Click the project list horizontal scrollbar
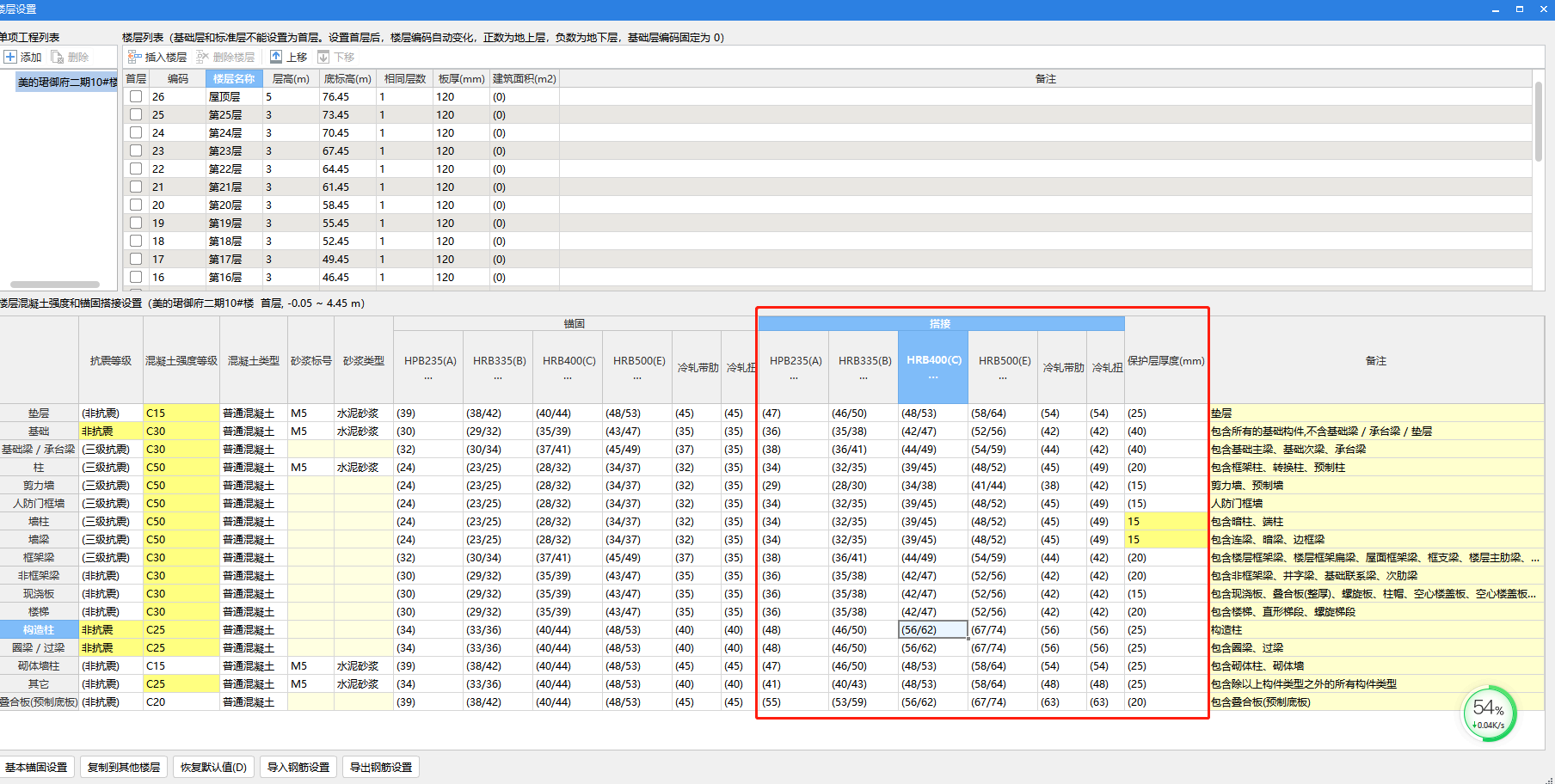The height and width of the screenshot is (784, 1555). (55, 284)
